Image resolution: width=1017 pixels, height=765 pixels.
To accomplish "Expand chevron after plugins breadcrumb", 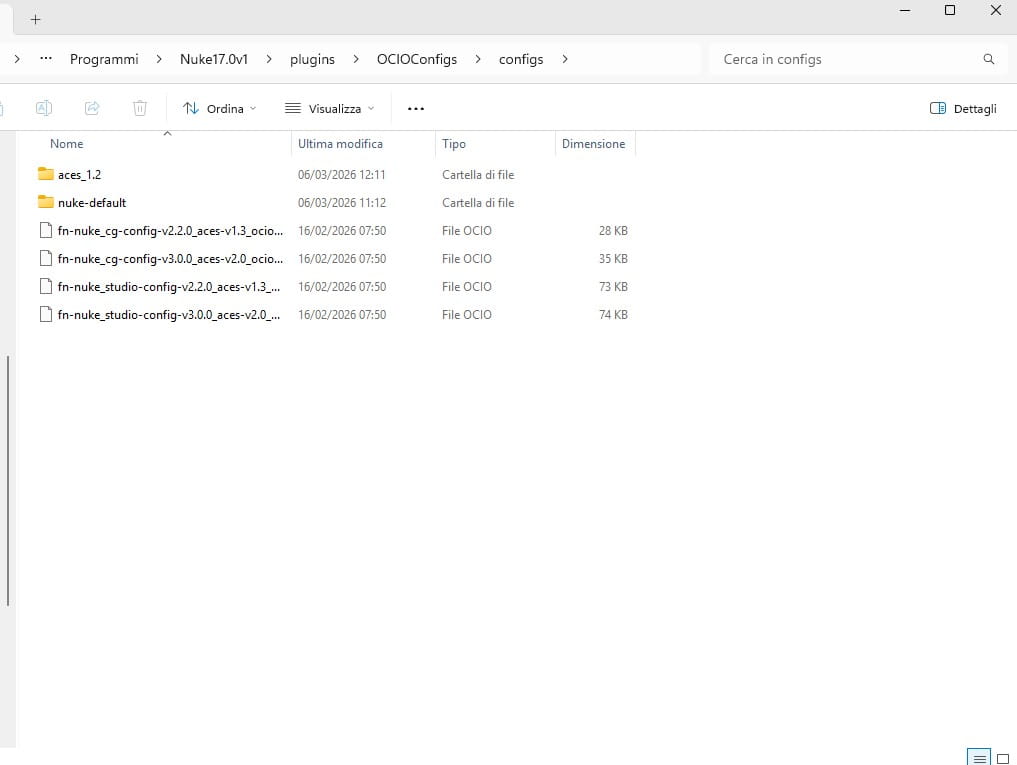I will point(355,59).
